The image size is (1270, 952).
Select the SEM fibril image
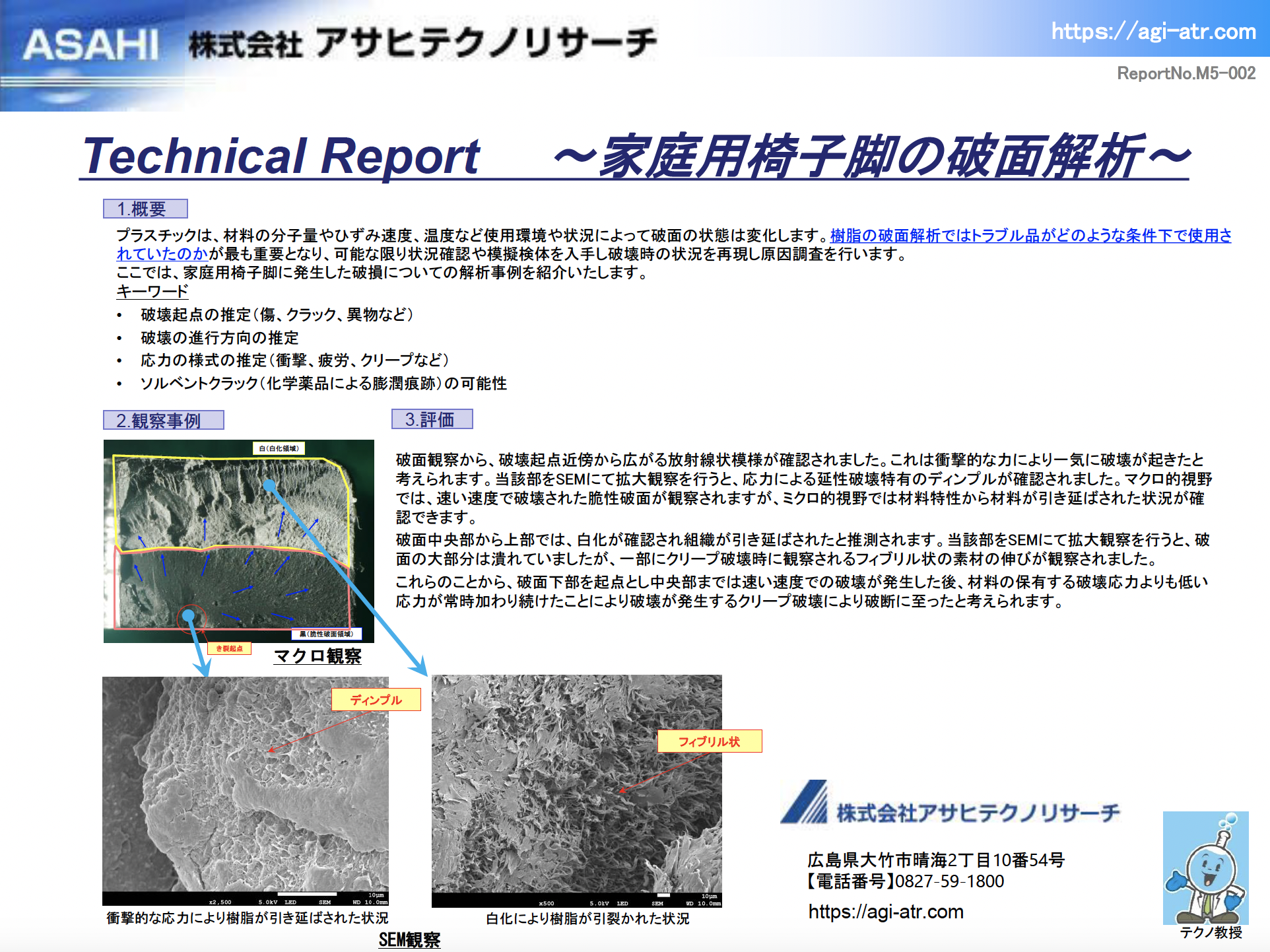pyautogui.click(x=576, y=791)
